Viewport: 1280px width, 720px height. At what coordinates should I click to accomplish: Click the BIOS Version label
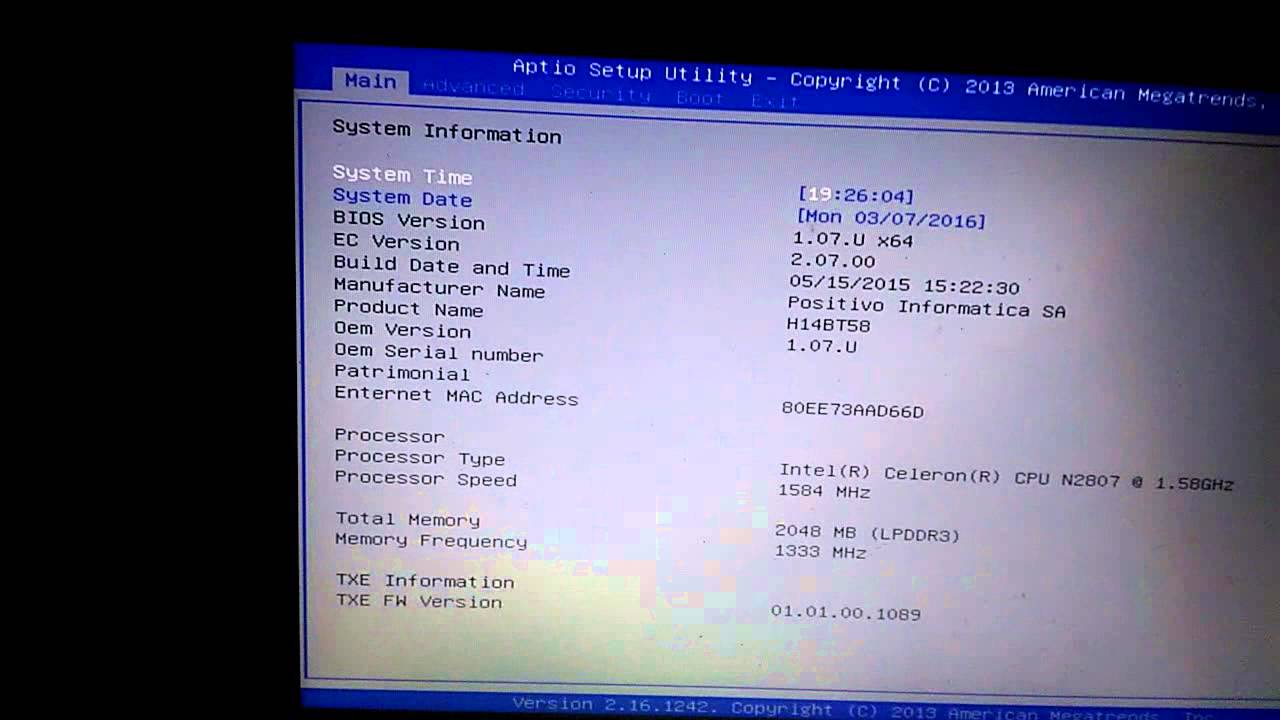[x=408, y=220]
